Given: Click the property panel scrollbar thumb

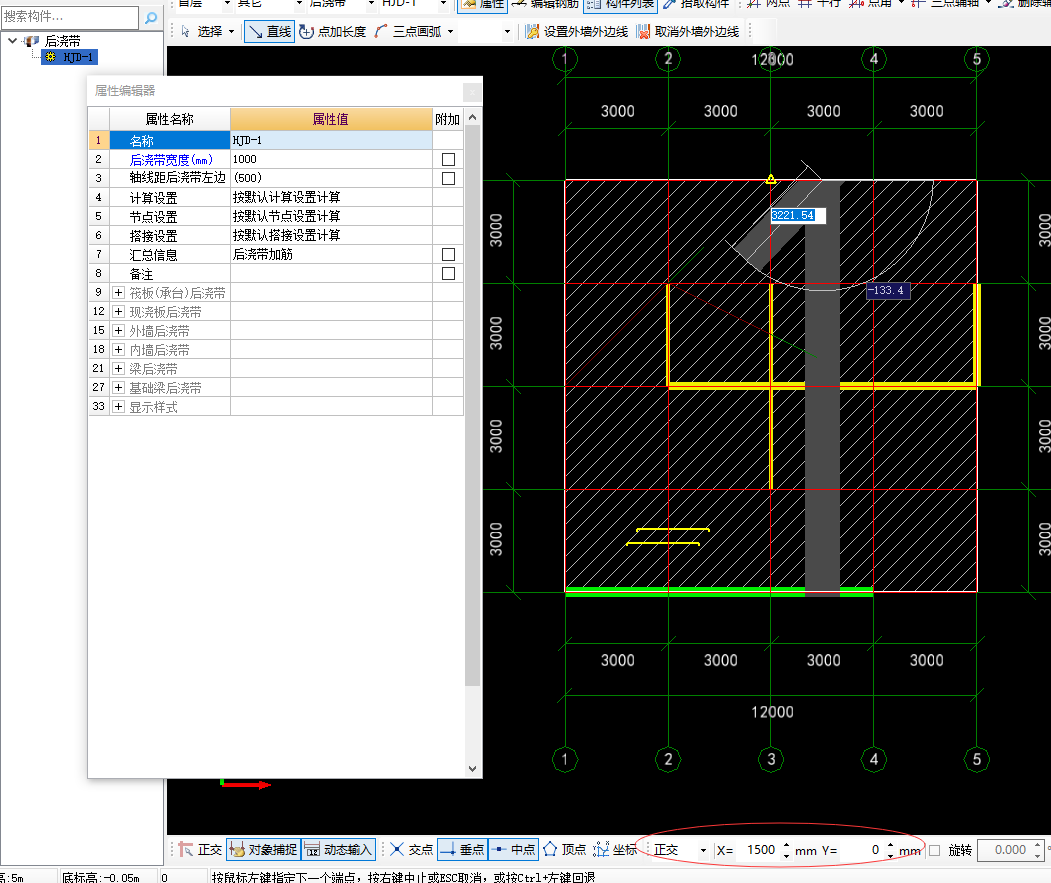Looking at the screenshot, I should (473, 406).
